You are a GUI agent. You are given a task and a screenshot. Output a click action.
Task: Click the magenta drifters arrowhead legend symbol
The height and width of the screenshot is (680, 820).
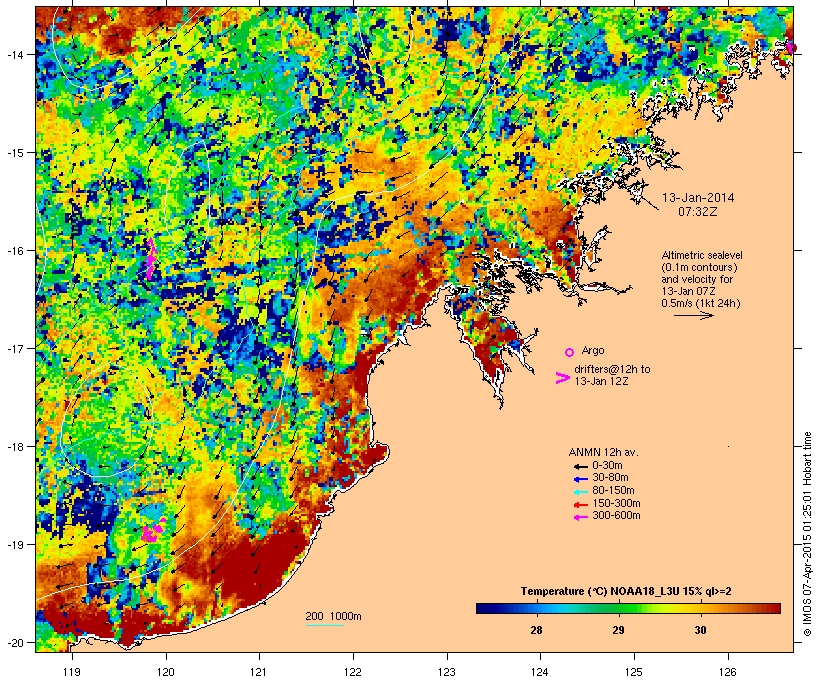pos(562,378)
